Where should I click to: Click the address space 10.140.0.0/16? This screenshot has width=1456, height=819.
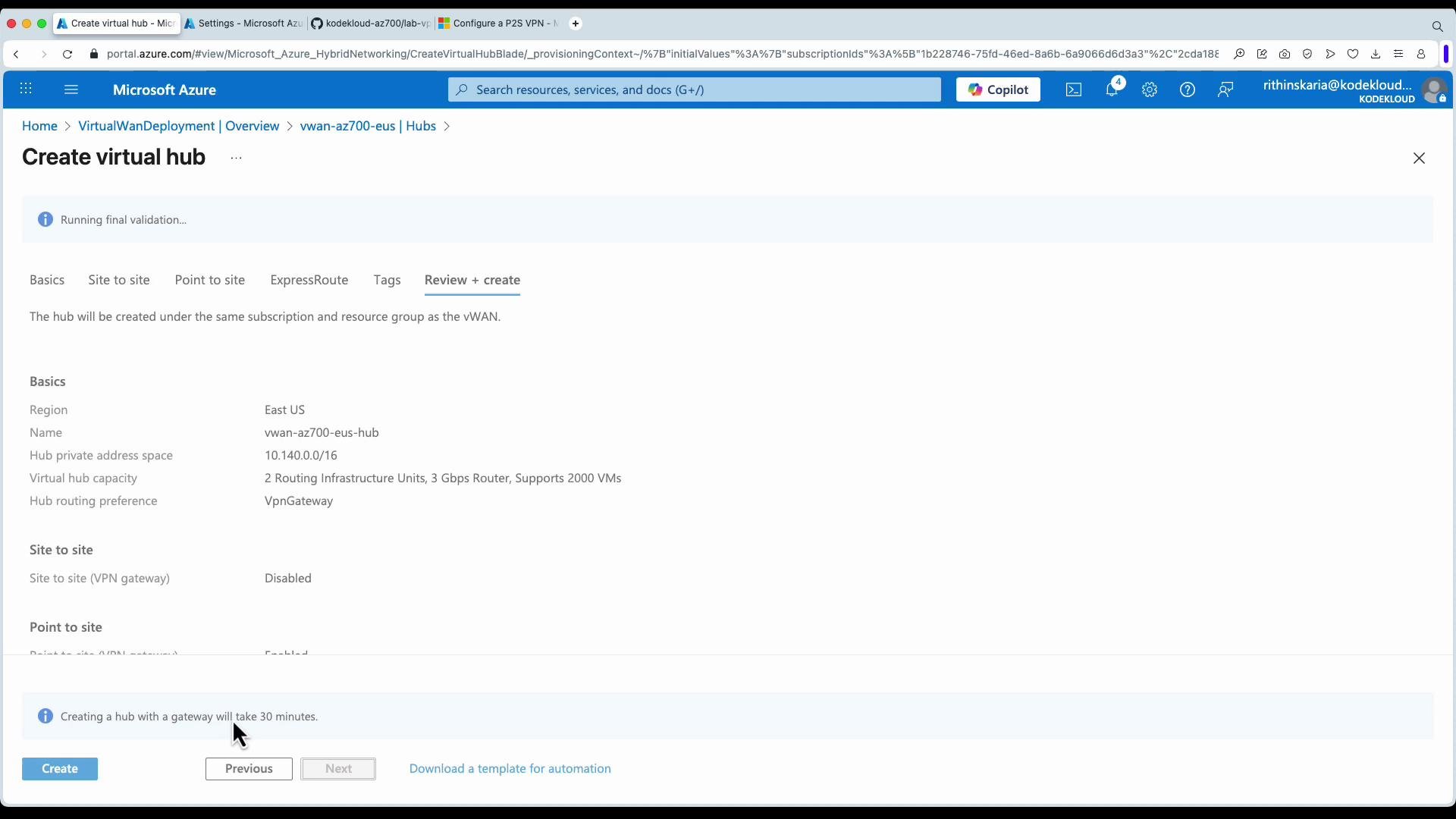click(301, 455)
